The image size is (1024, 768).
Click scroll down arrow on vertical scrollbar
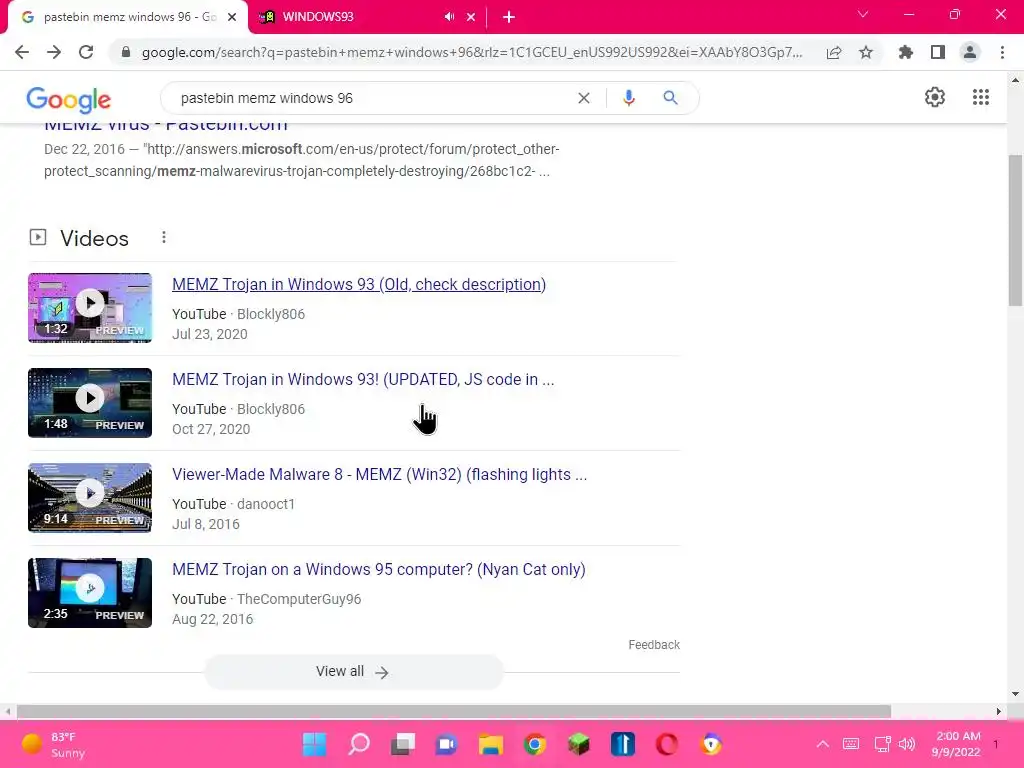[1015, 694]
